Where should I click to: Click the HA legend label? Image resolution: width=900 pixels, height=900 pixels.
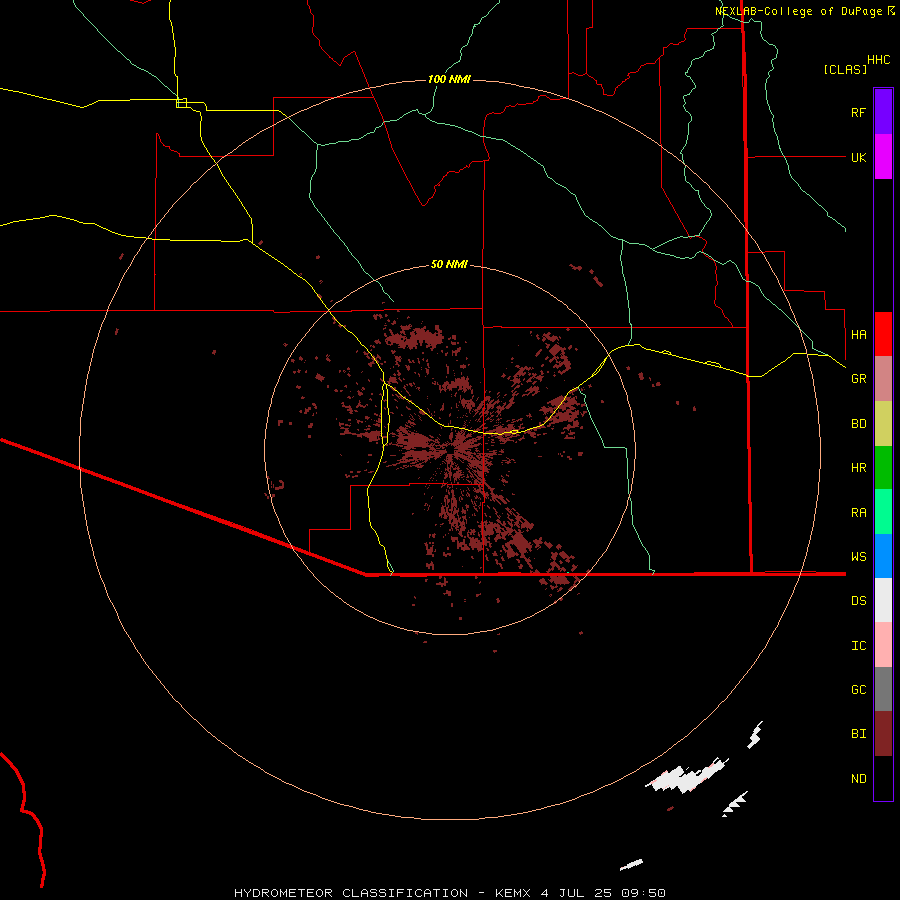pyautogui.click(x=858, y=335)
